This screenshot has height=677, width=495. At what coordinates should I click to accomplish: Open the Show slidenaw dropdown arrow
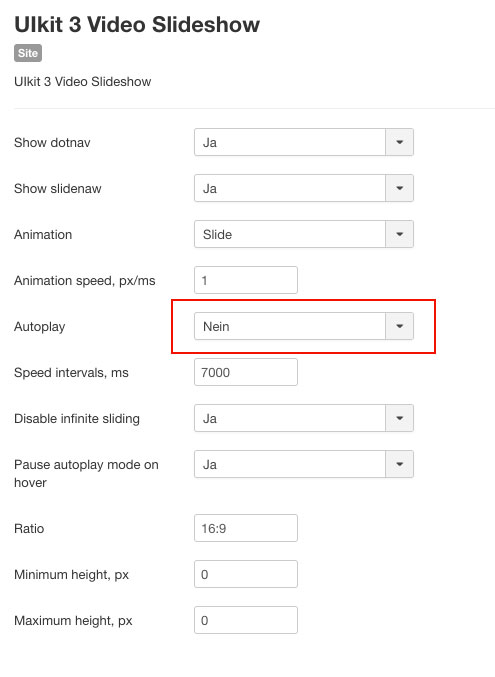tap(400, 188)
